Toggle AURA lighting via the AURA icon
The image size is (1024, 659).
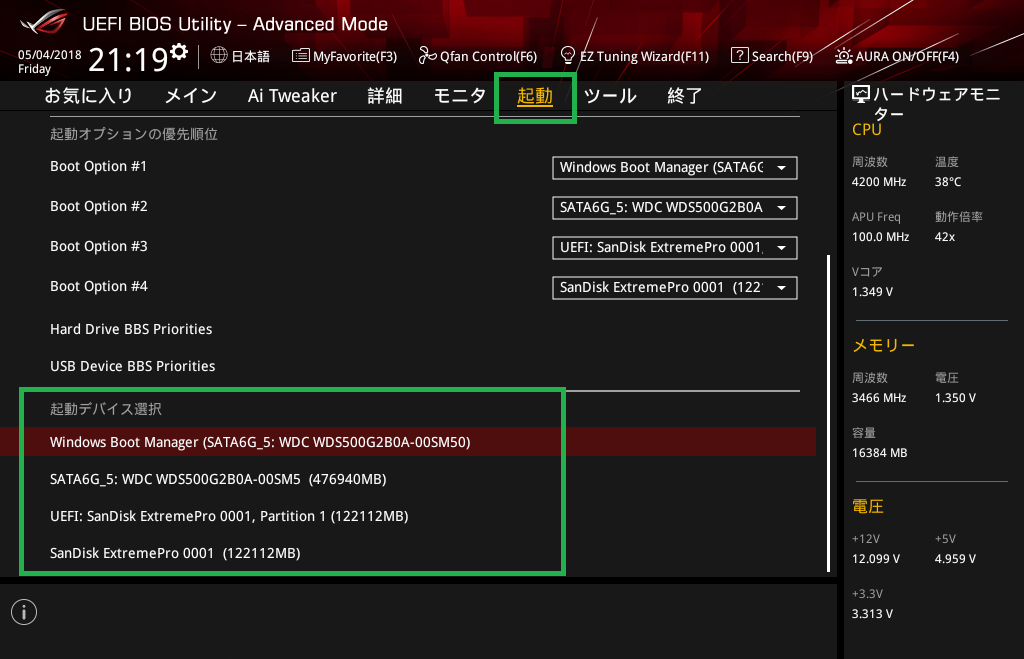(x=844, y=56)
